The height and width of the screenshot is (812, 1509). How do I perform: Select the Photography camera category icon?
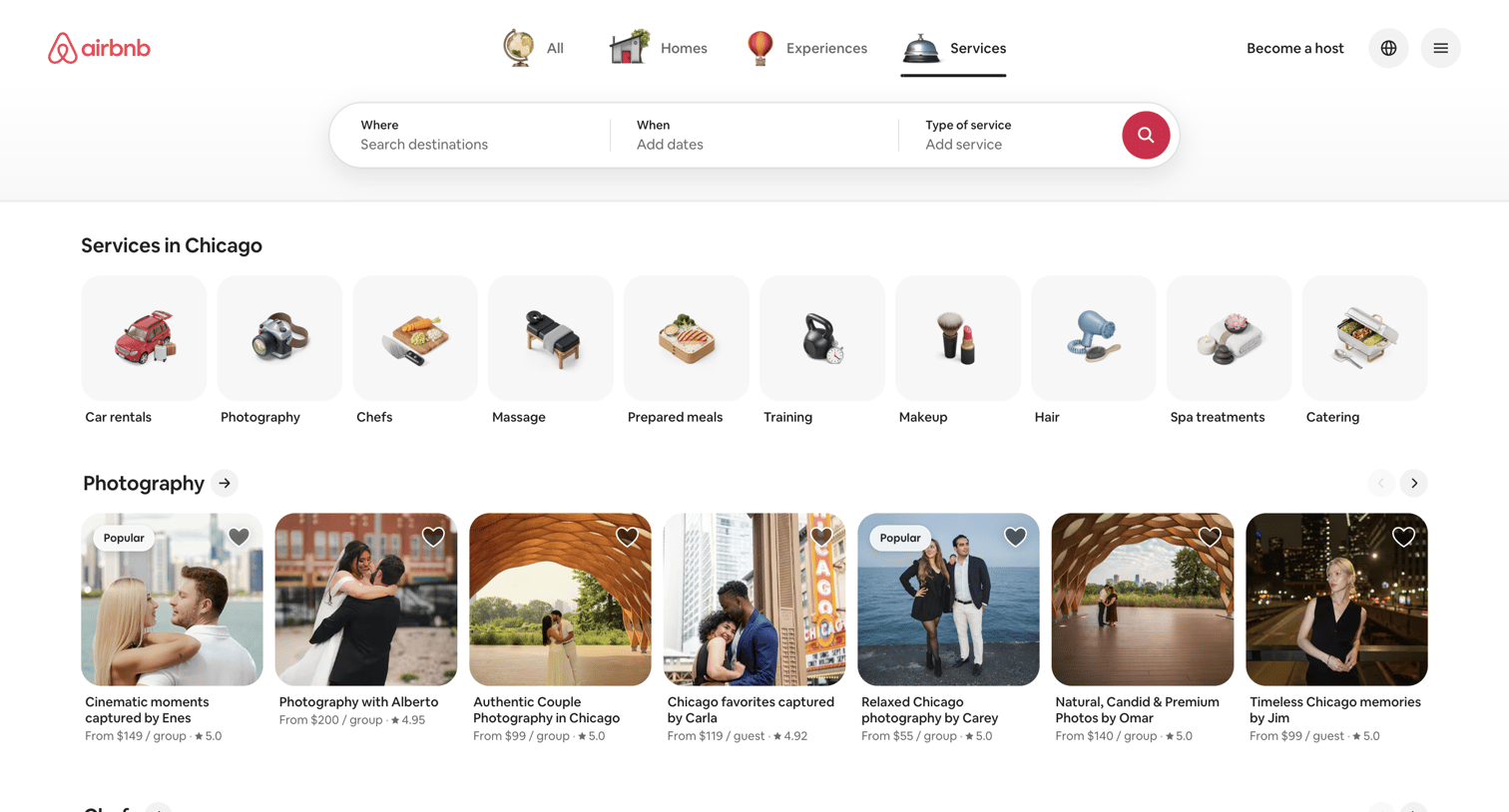pyautogui.click(x=279, y=338)
